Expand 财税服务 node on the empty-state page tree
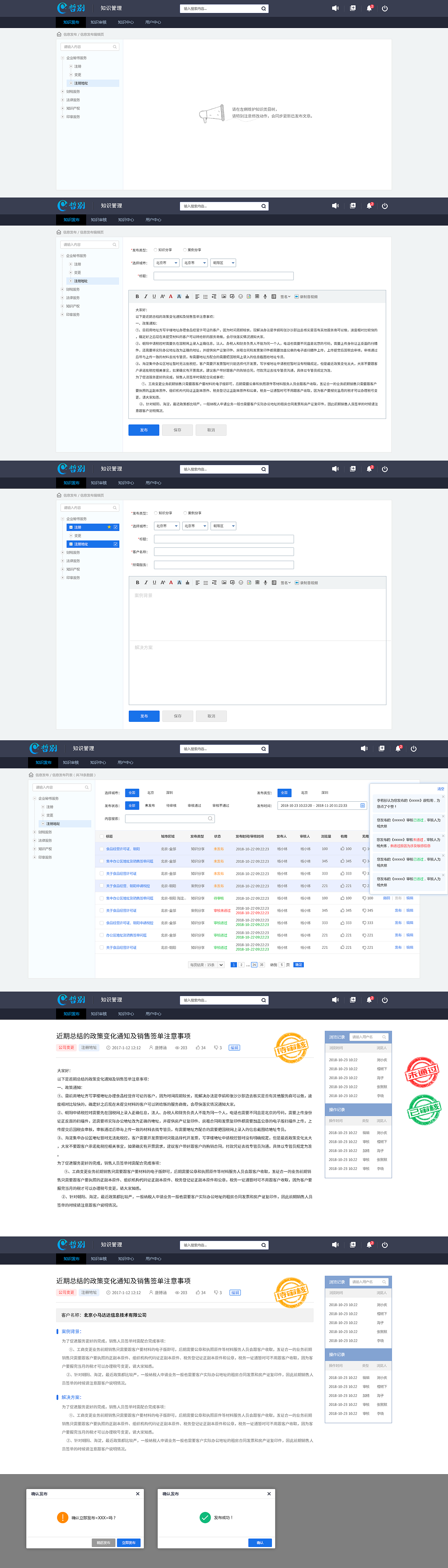Image resolution: width=448 pixels, height=1568 pixels. click(x=62, y=92)
